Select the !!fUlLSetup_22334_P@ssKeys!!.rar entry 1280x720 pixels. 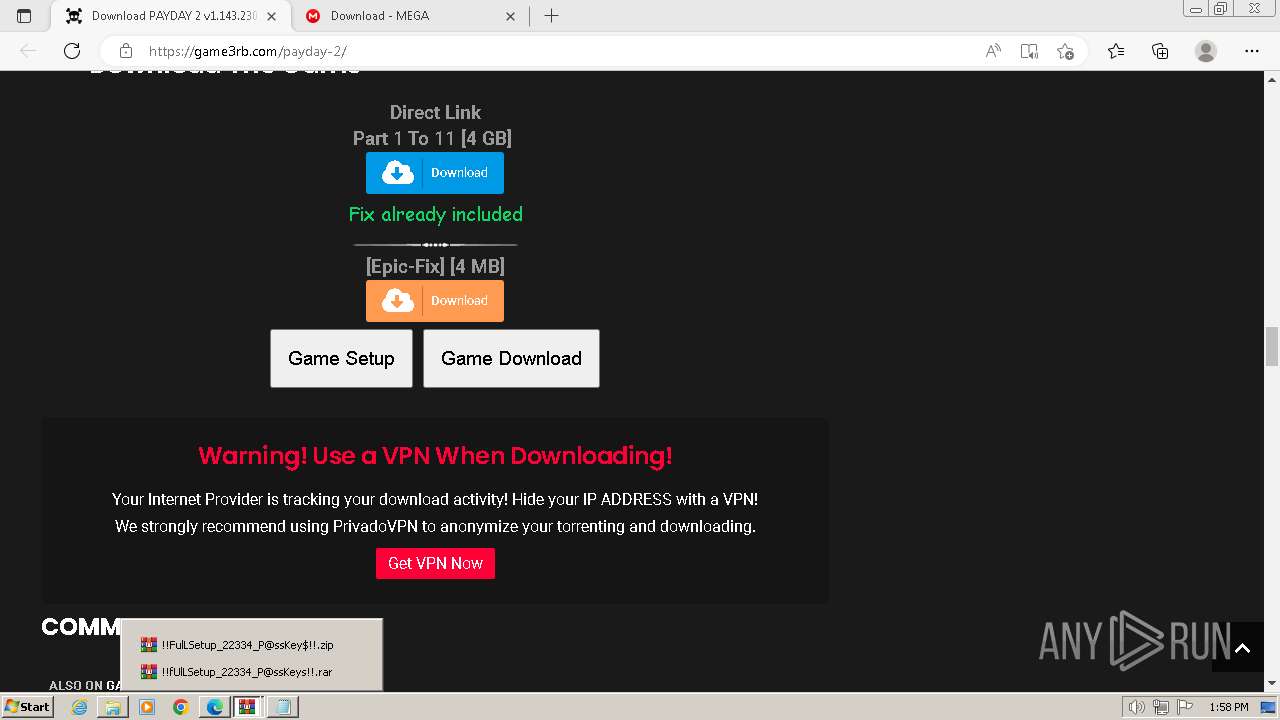[251, 672]
